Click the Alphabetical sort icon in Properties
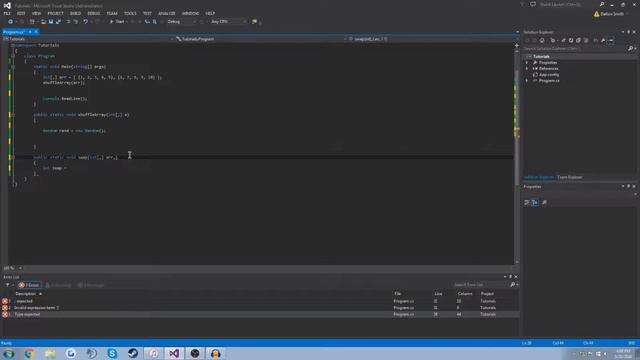This screenshot has height=360, width=640. pos(535,202)
